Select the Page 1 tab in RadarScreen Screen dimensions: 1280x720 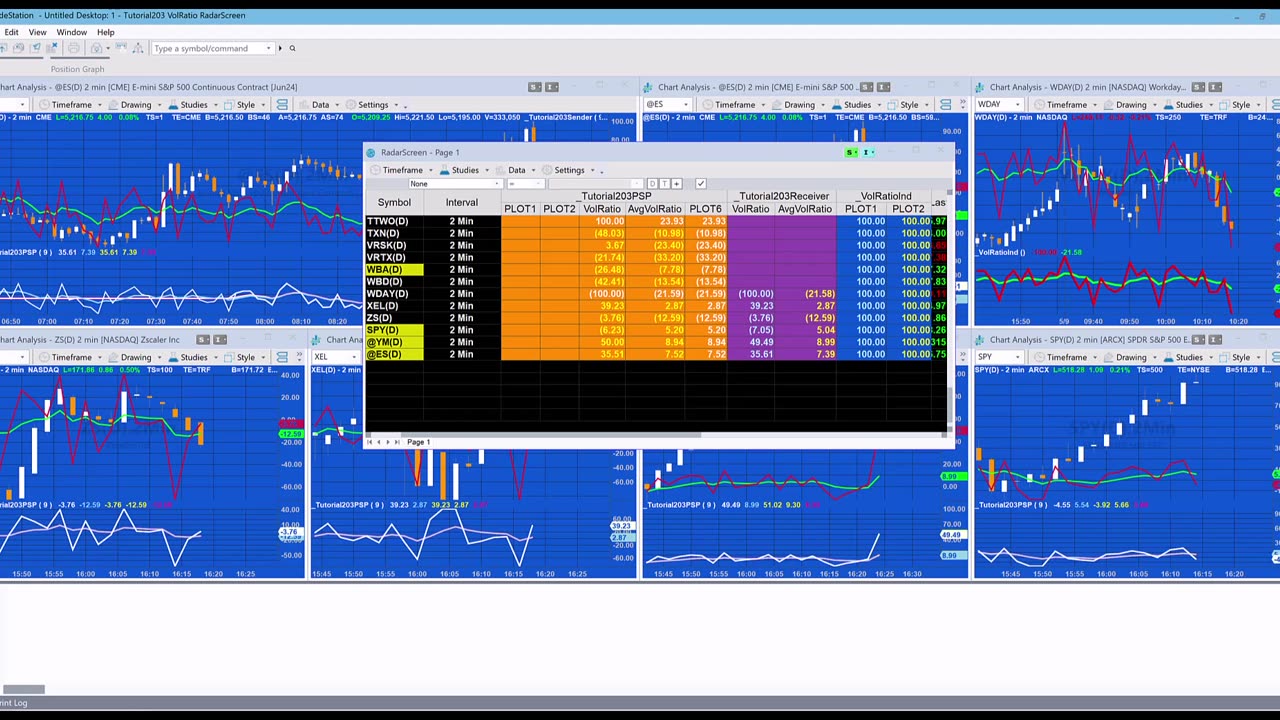pos(418,442)
